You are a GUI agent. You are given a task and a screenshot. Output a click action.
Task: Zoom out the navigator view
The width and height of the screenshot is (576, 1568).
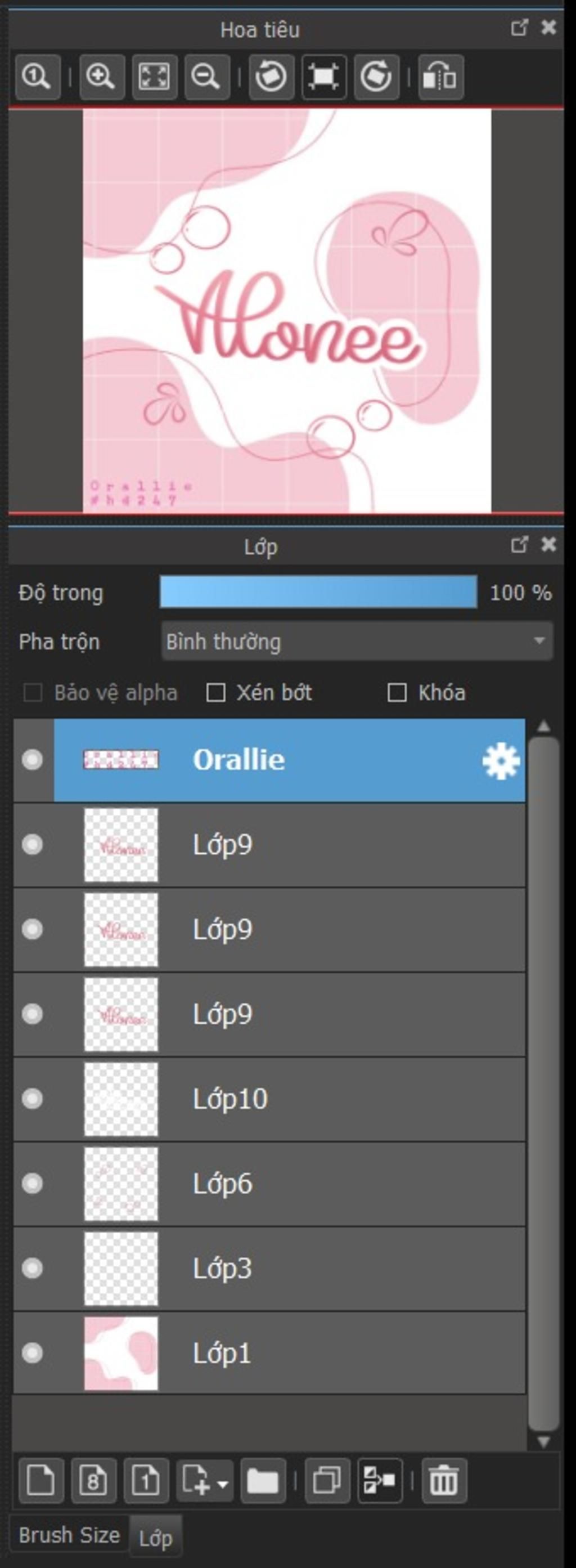pos(207,77)
